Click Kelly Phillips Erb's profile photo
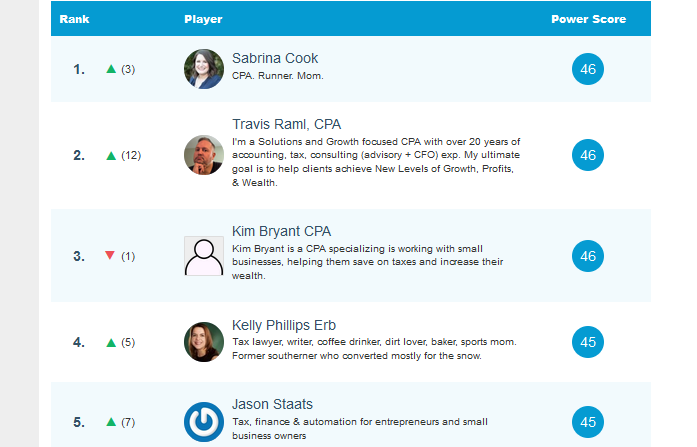This screenshot has height=447, width=697. tap(204, 342)
